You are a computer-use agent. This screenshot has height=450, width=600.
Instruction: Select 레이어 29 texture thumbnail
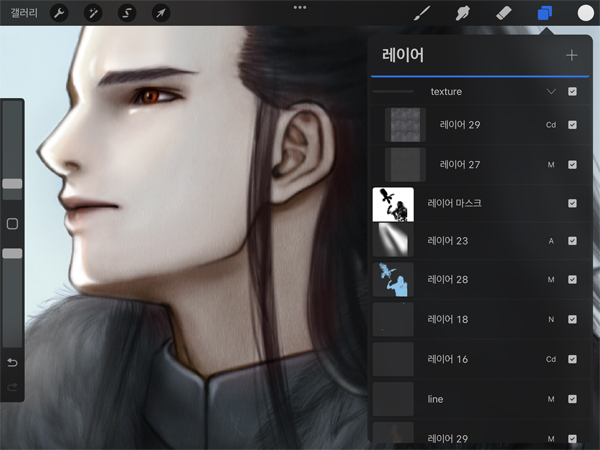coord(405,125)
